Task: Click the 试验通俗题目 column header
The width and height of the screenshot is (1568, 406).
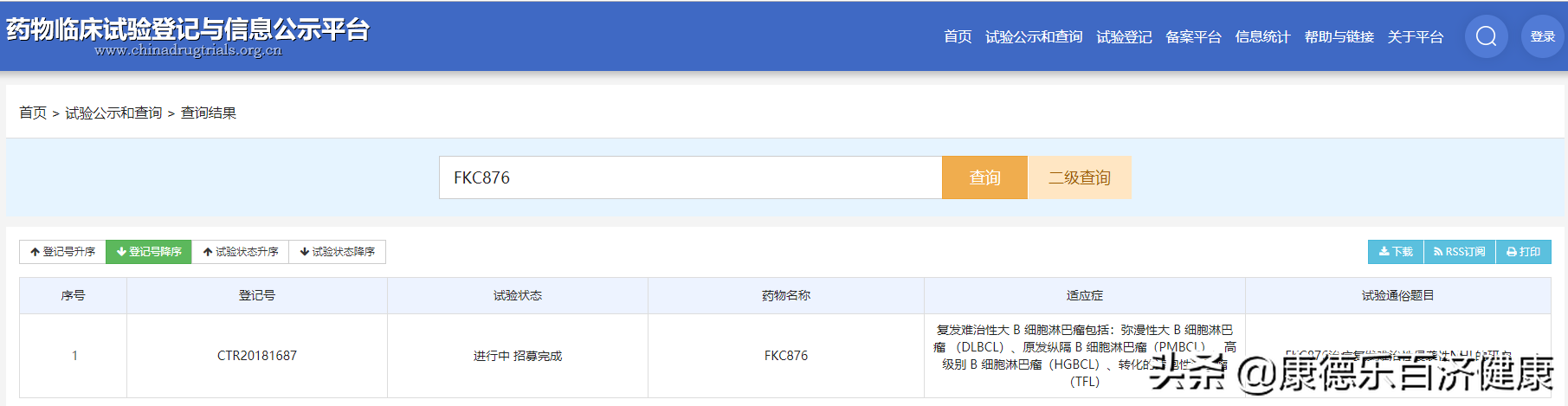Action: click(x=1398, y=296)
